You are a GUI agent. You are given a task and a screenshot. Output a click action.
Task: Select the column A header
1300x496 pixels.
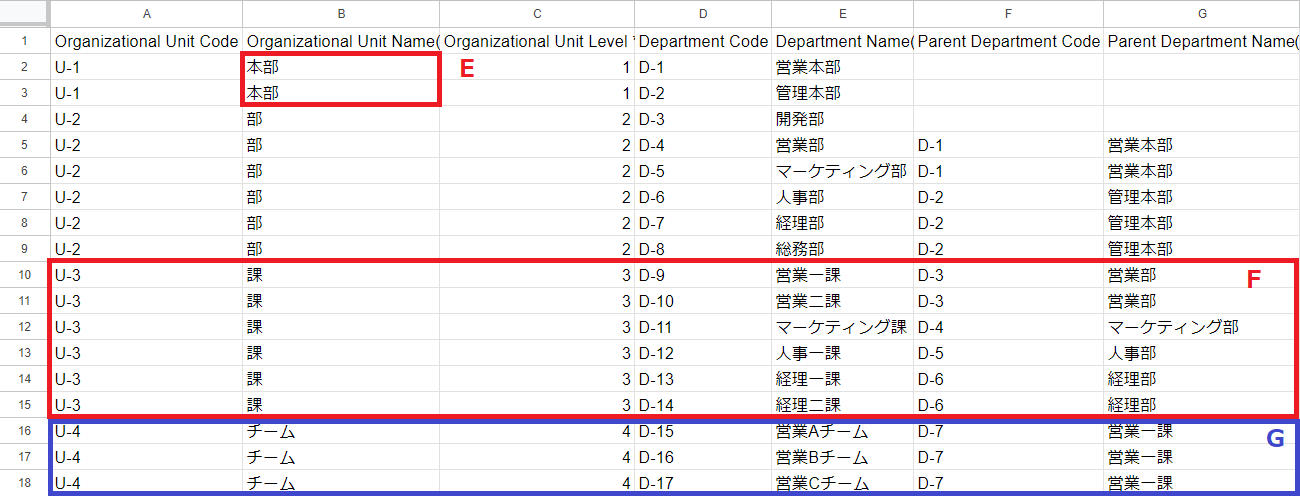146,14
